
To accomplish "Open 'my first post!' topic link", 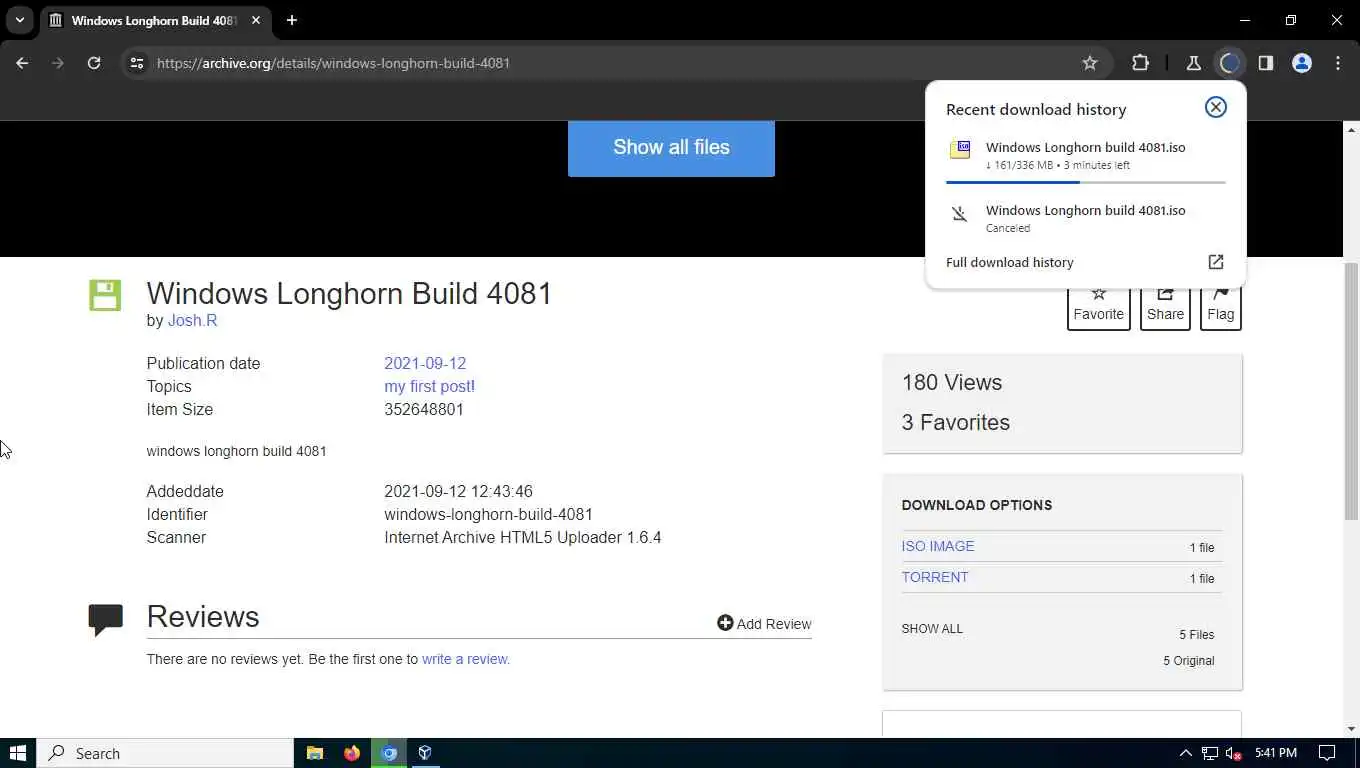I will point(429,386).
